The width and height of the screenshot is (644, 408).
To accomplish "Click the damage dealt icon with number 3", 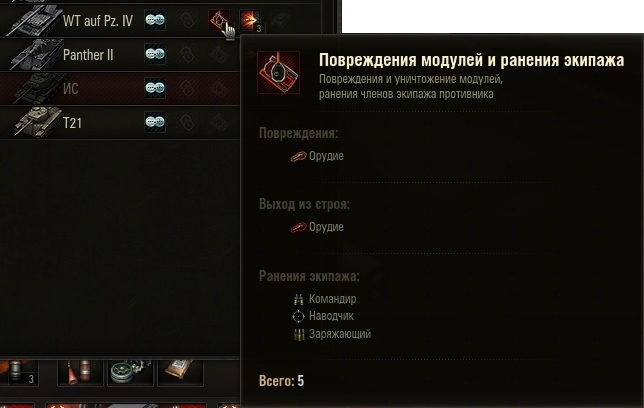I will pyautogui.click(x=250, y=21).
